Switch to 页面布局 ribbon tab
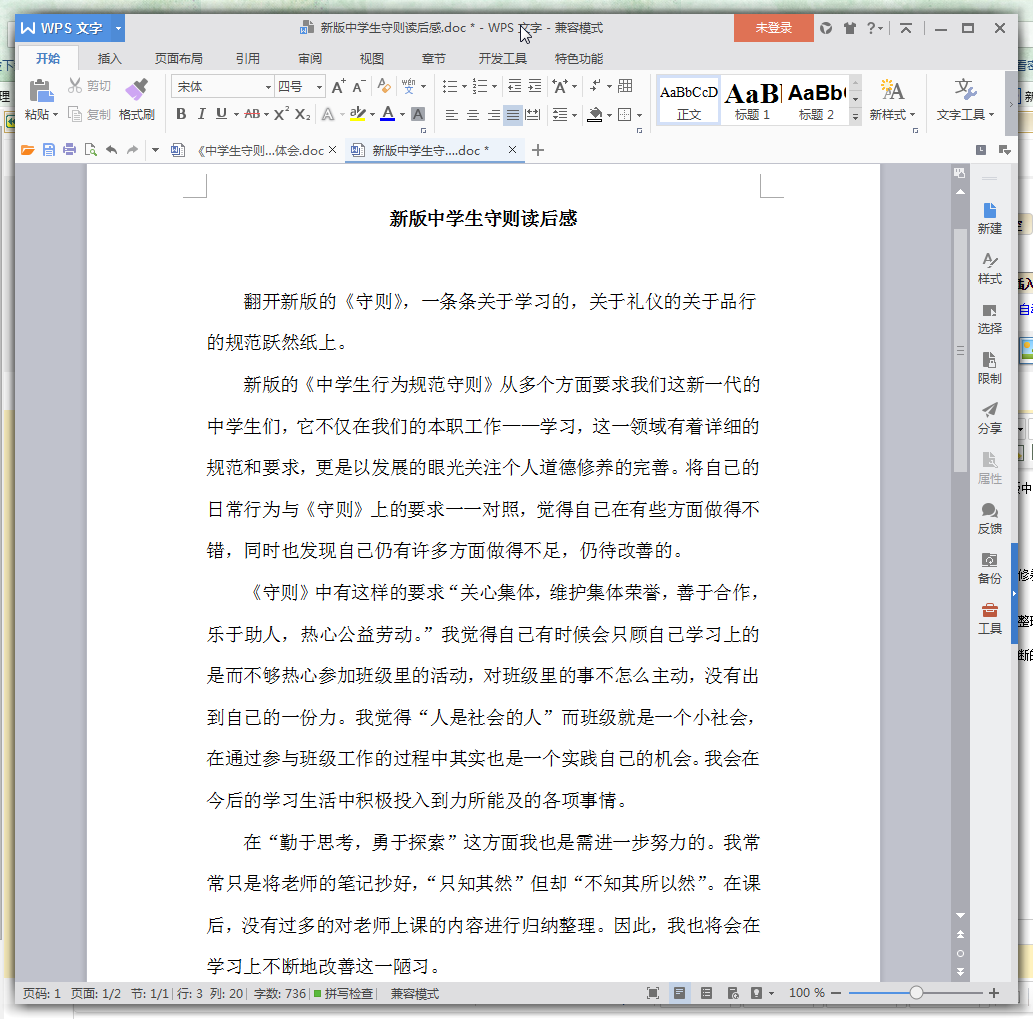Screen dimensions: 1033x1019 click(x=179, y=59)
